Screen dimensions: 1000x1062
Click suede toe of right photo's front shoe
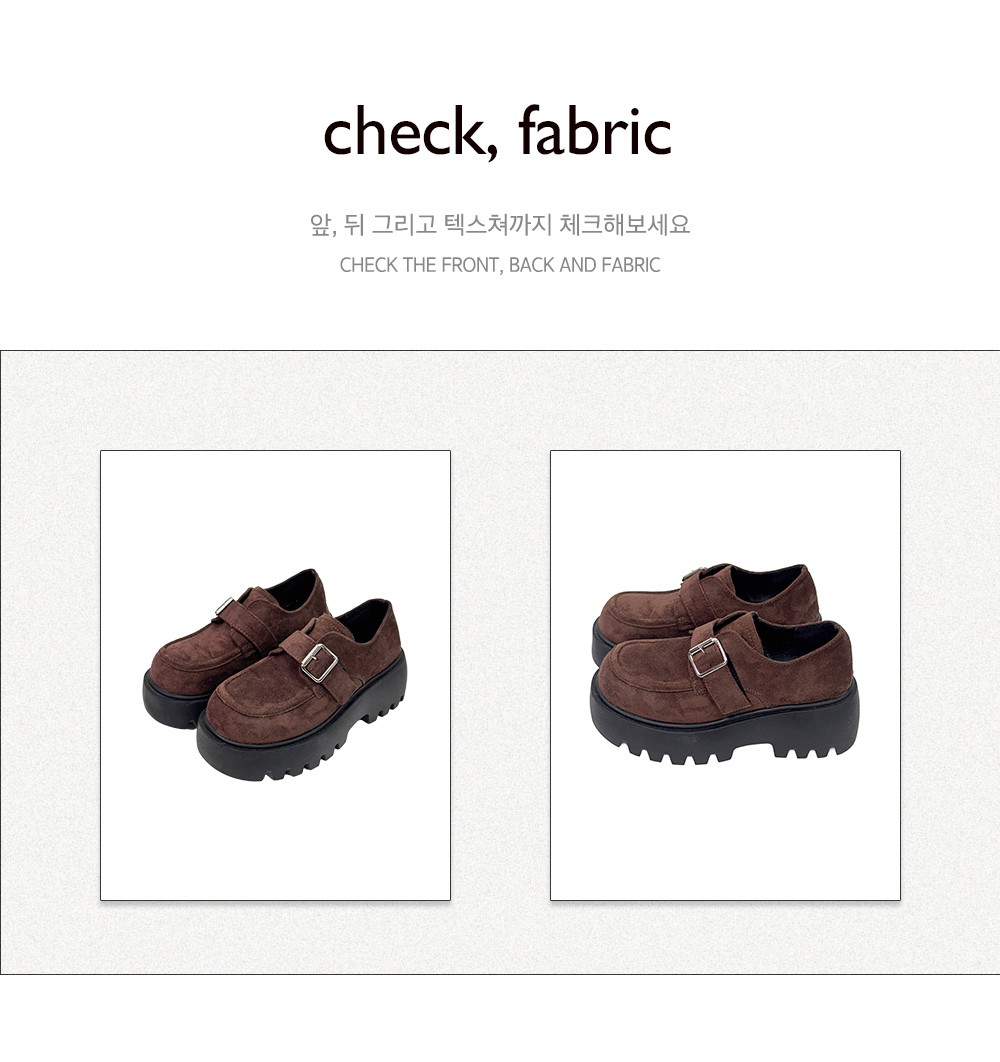coord(644,677)
